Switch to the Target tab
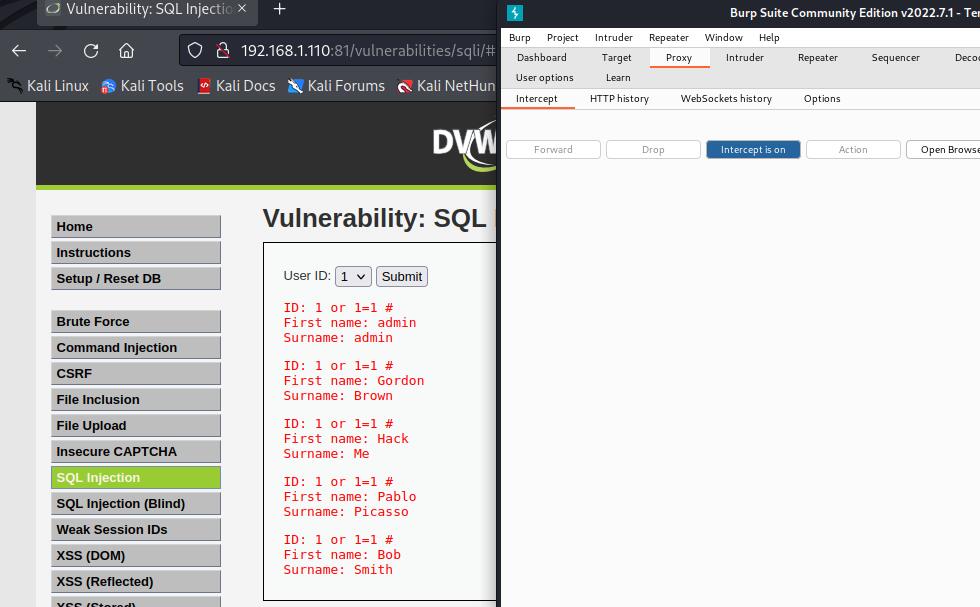Screen dimensions: 980x607 tap(616, 58)
